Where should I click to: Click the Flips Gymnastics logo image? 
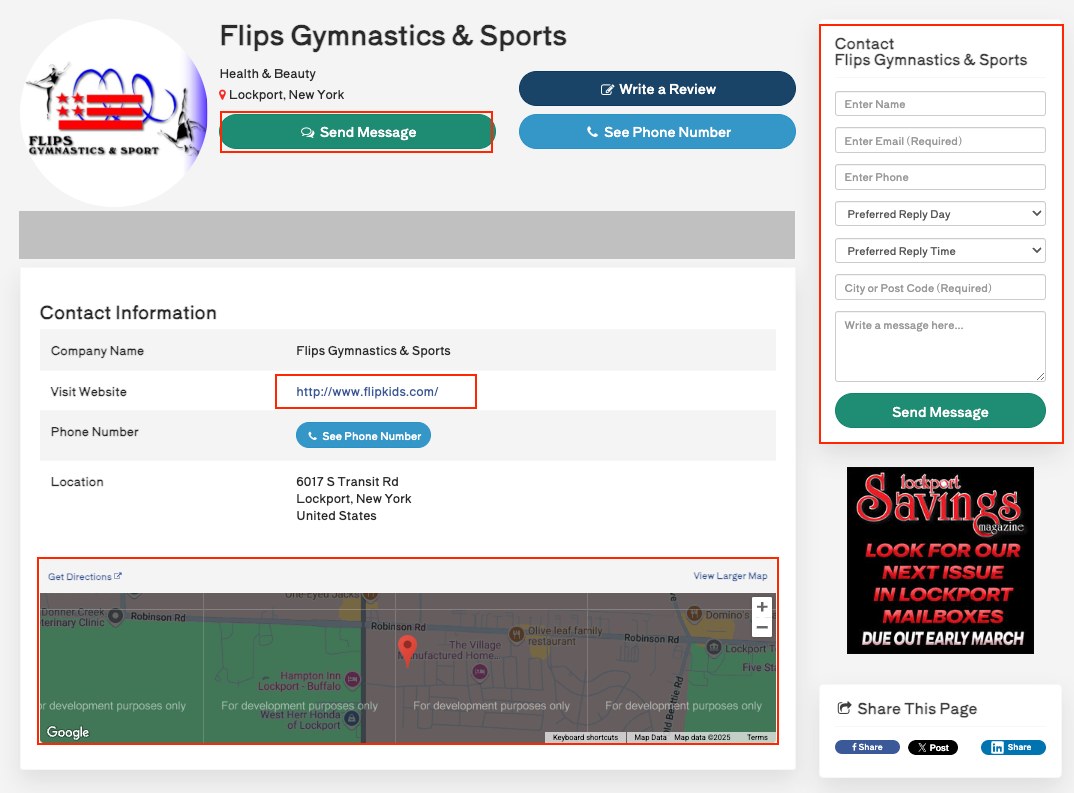(113, 113)
